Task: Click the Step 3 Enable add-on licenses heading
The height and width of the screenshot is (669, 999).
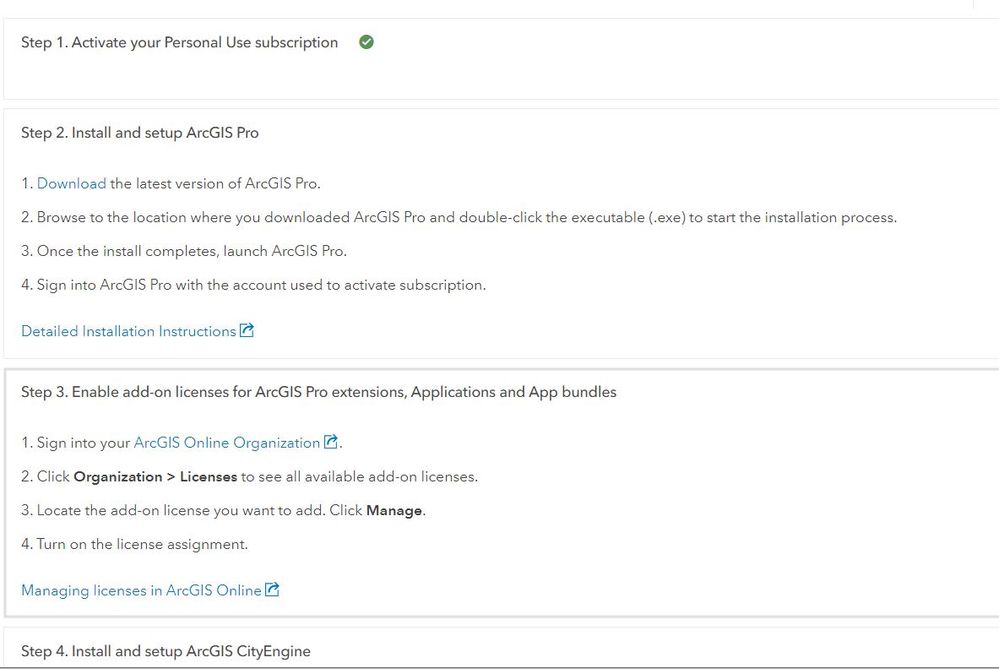Action: coord(318,391)
